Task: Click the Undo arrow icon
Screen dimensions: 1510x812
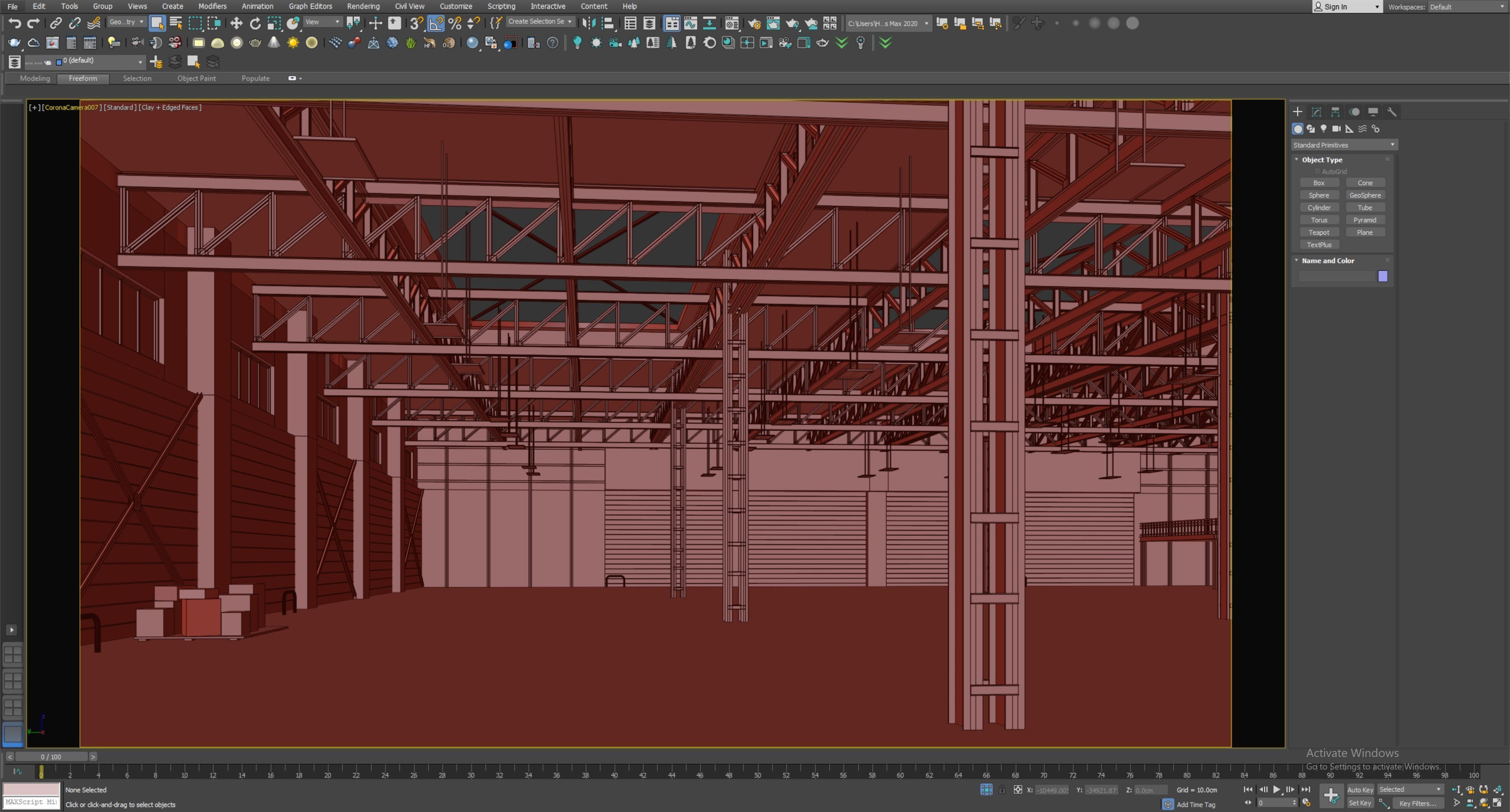Action: pyautogui.click(x=15, y=24)
